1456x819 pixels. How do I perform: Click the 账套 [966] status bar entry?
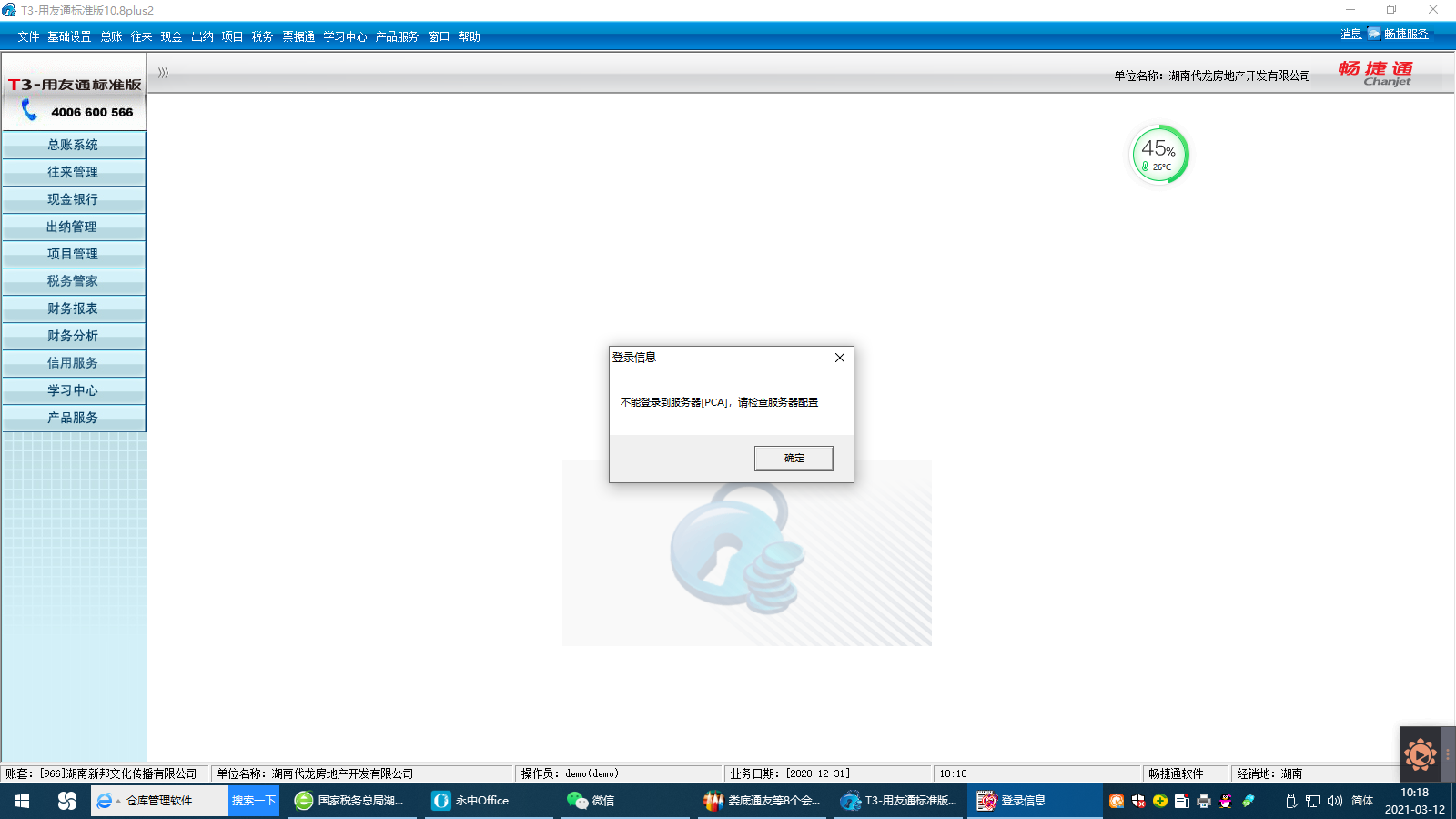106,773
